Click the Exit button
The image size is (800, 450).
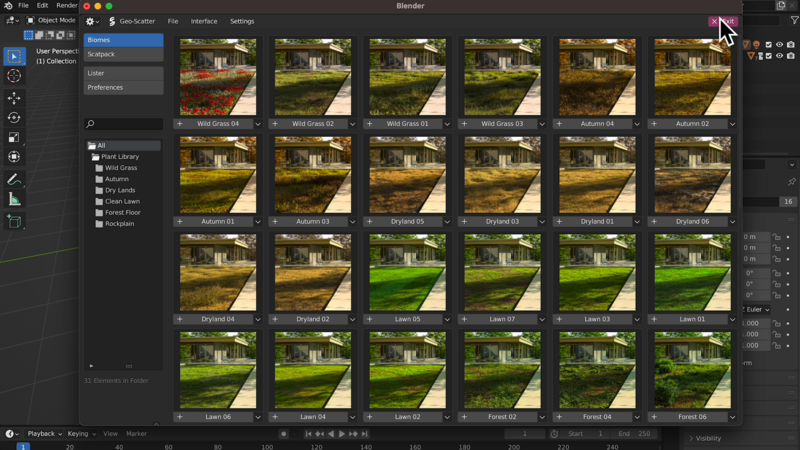pyautogui.click(x=723, y=21)
